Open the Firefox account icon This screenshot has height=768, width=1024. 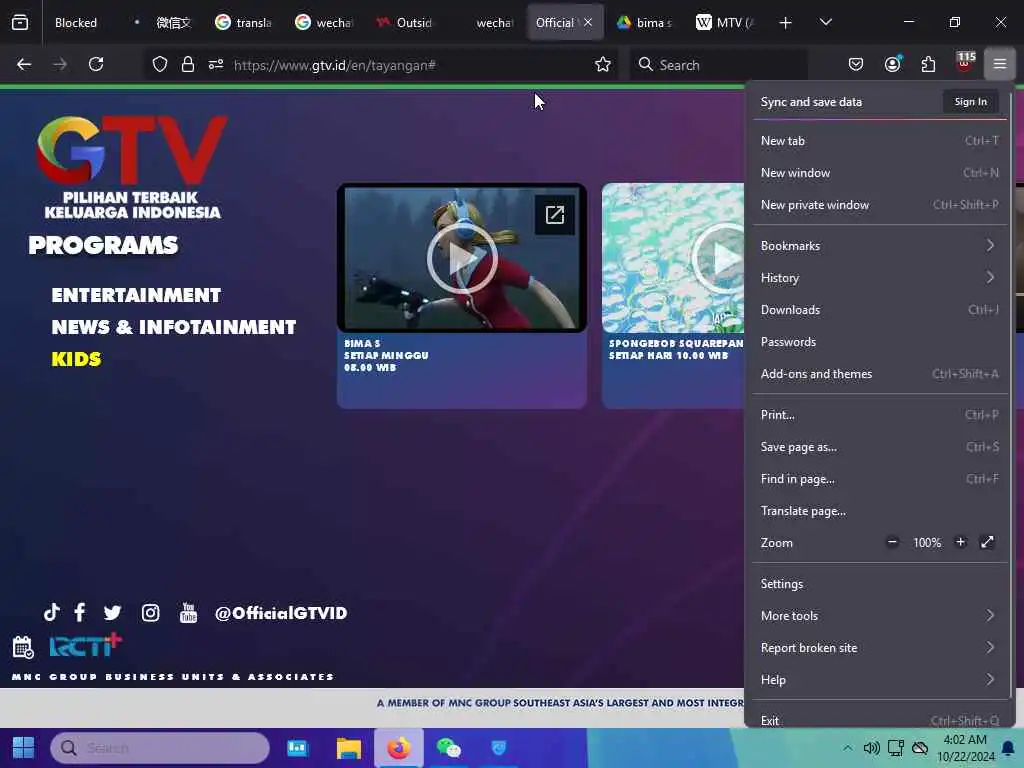tap(892, 64)
